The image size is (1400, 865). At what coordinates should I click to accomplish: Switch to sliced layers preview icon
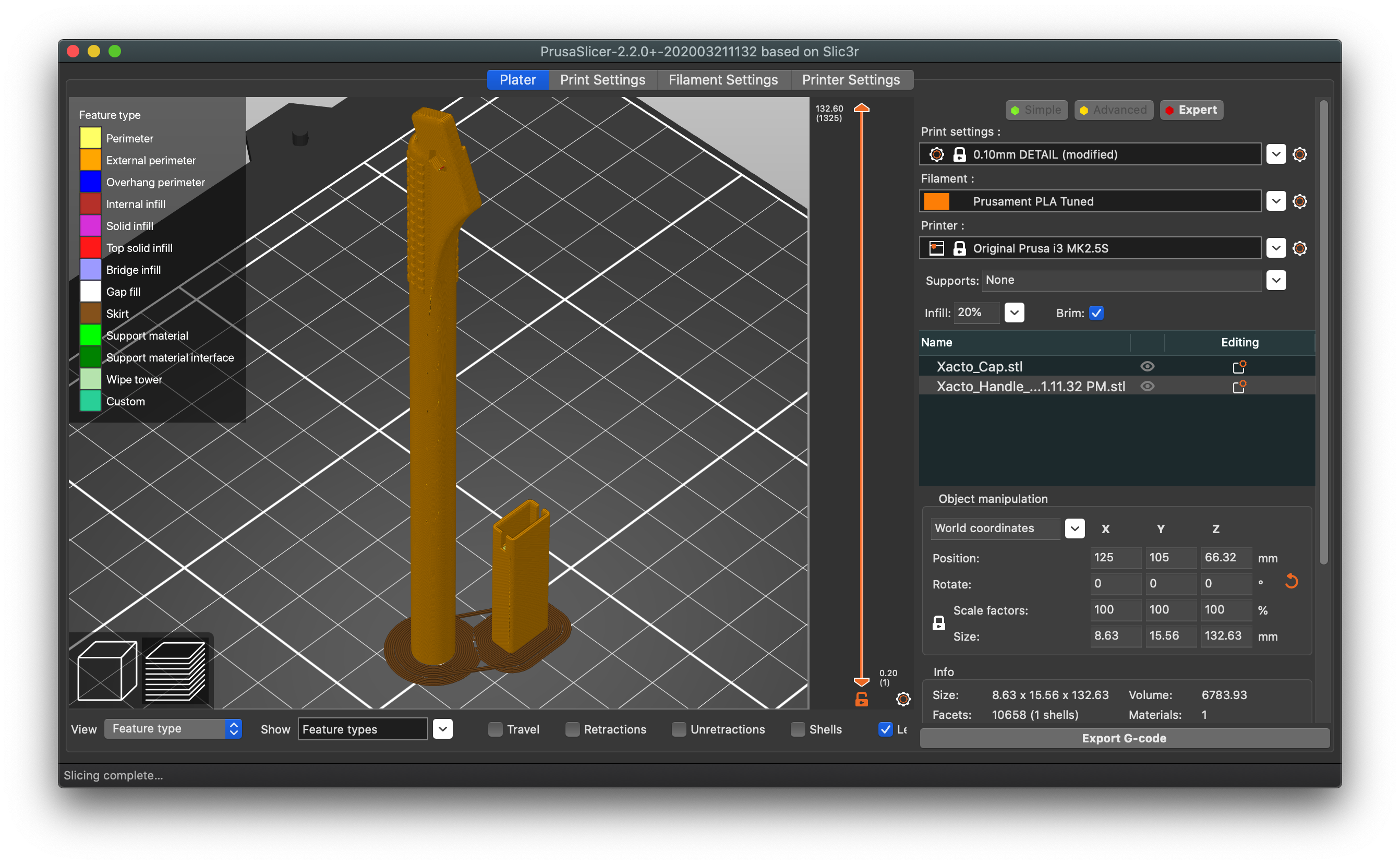pyautogui.click(x=175, y=670)
